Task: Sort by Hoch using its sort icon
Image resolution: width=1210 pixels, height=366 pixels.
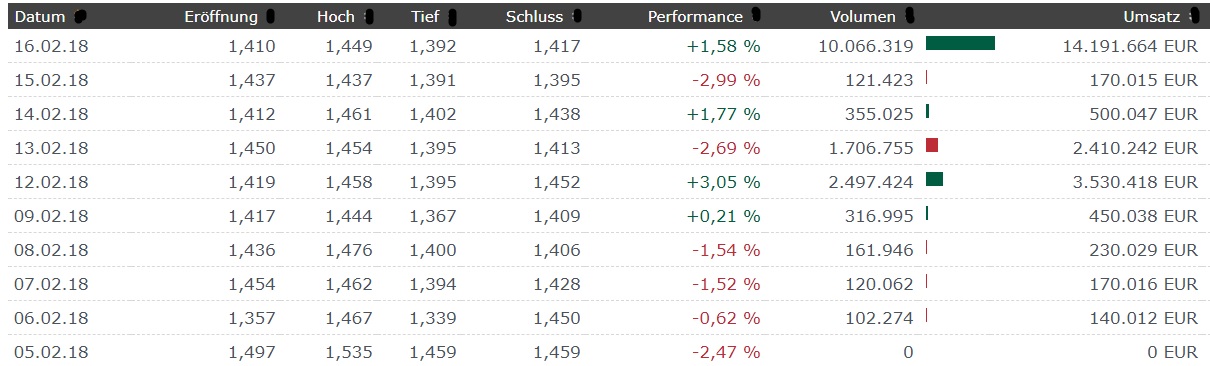Action: coord(369,17)
